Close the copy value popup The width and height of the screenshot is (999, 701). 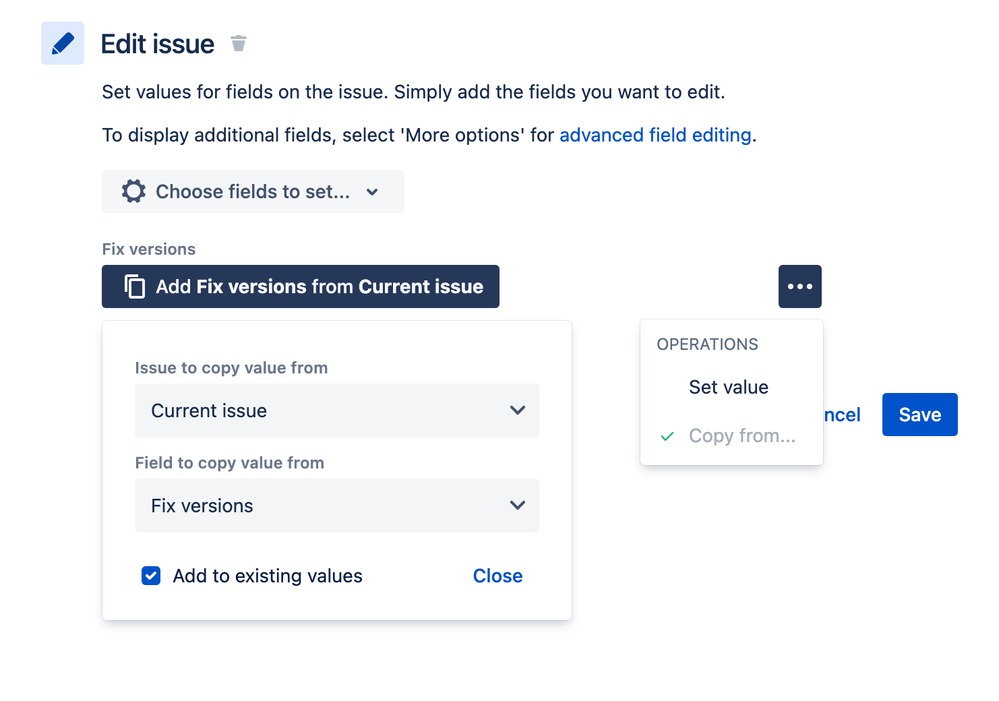click(498, 575)
